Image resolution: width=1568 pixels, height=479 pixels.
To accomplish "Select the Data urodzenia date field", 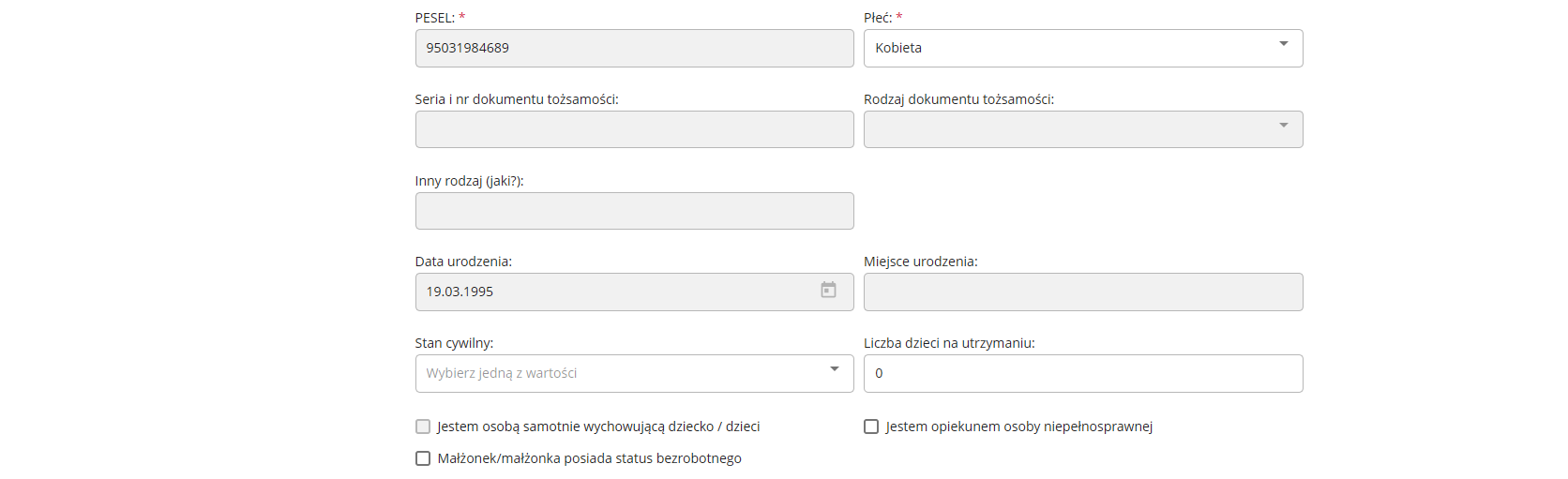I will [634, 292].
